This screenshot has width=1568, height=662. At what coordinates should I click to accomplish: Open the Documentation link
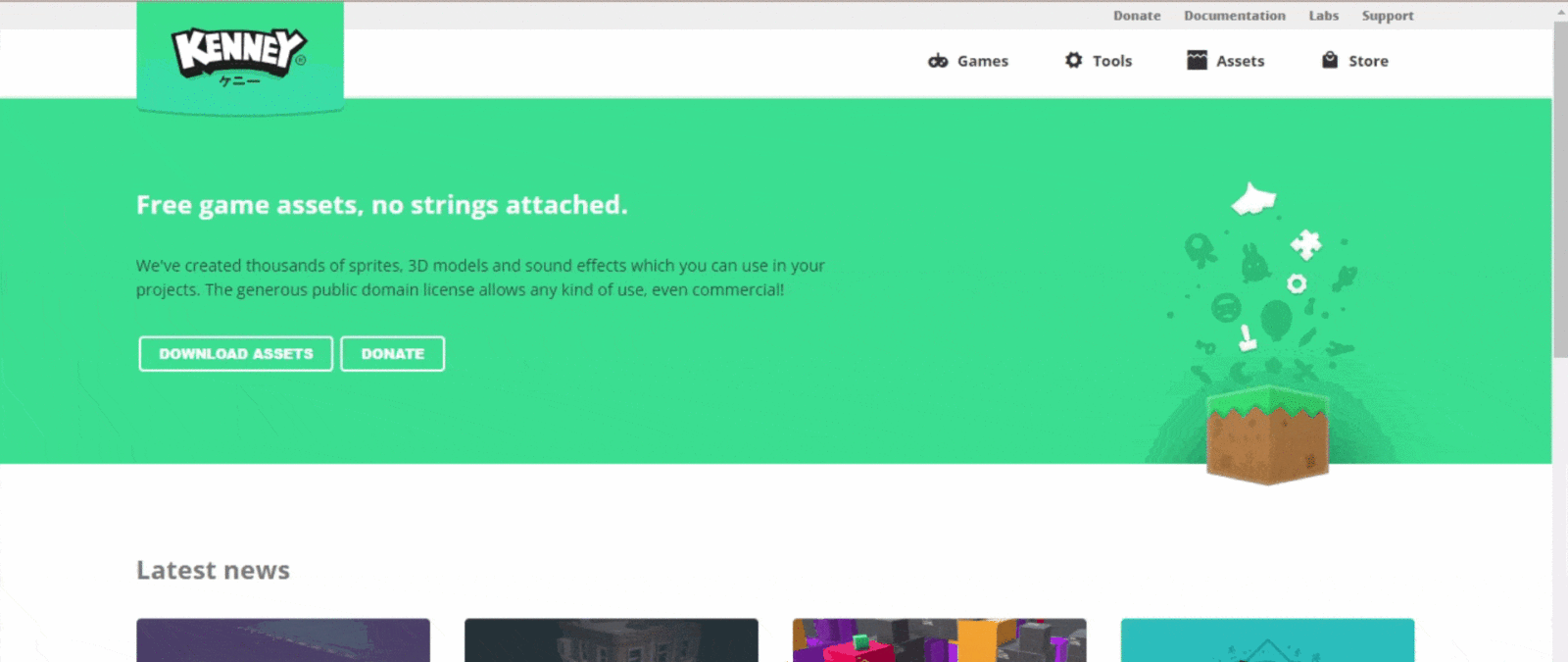(x=1235, y=16)
